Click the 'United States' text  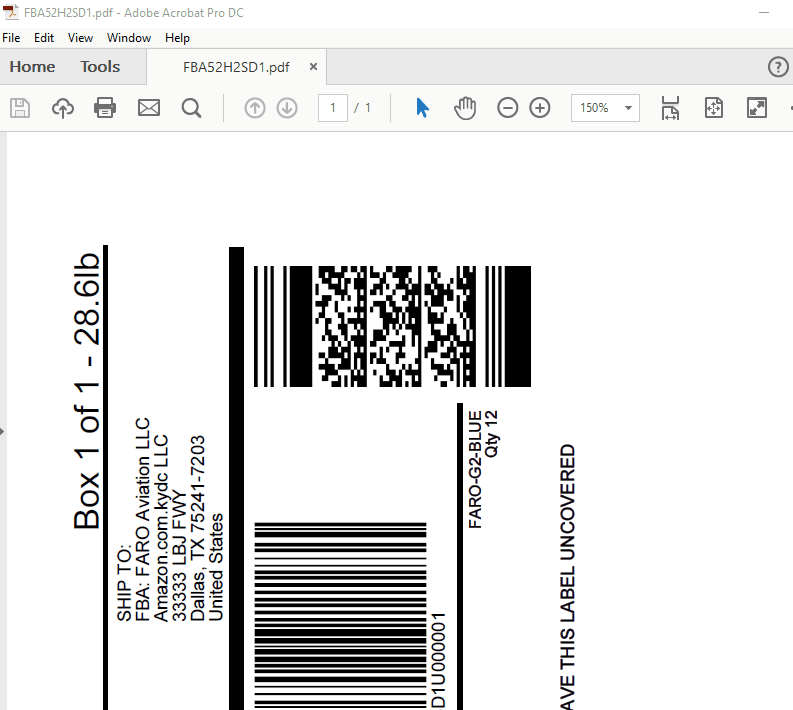[x=215, y=567]
